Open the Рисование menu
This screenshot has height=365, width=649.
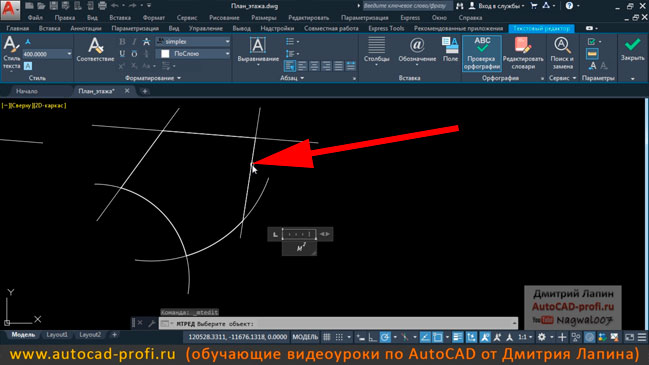coord(224,18)
